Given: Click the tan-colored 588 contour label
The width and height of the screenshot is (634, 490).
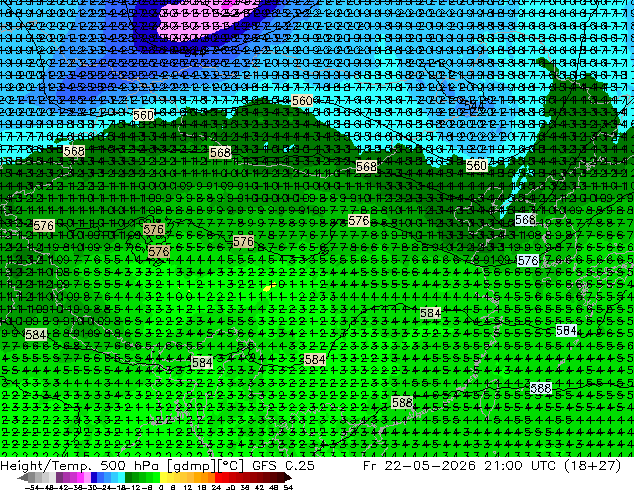Looking at the screenshot, I should (x=402, y=402).
